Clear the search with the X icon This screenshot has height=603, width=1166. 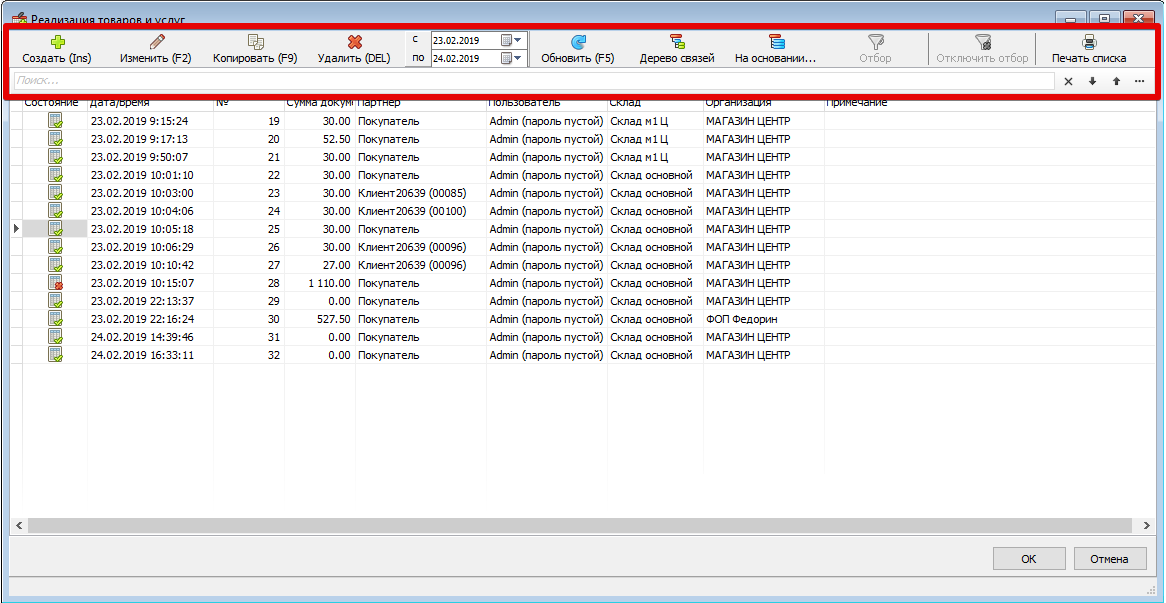pyautogui.click(x=1068, y=81)
